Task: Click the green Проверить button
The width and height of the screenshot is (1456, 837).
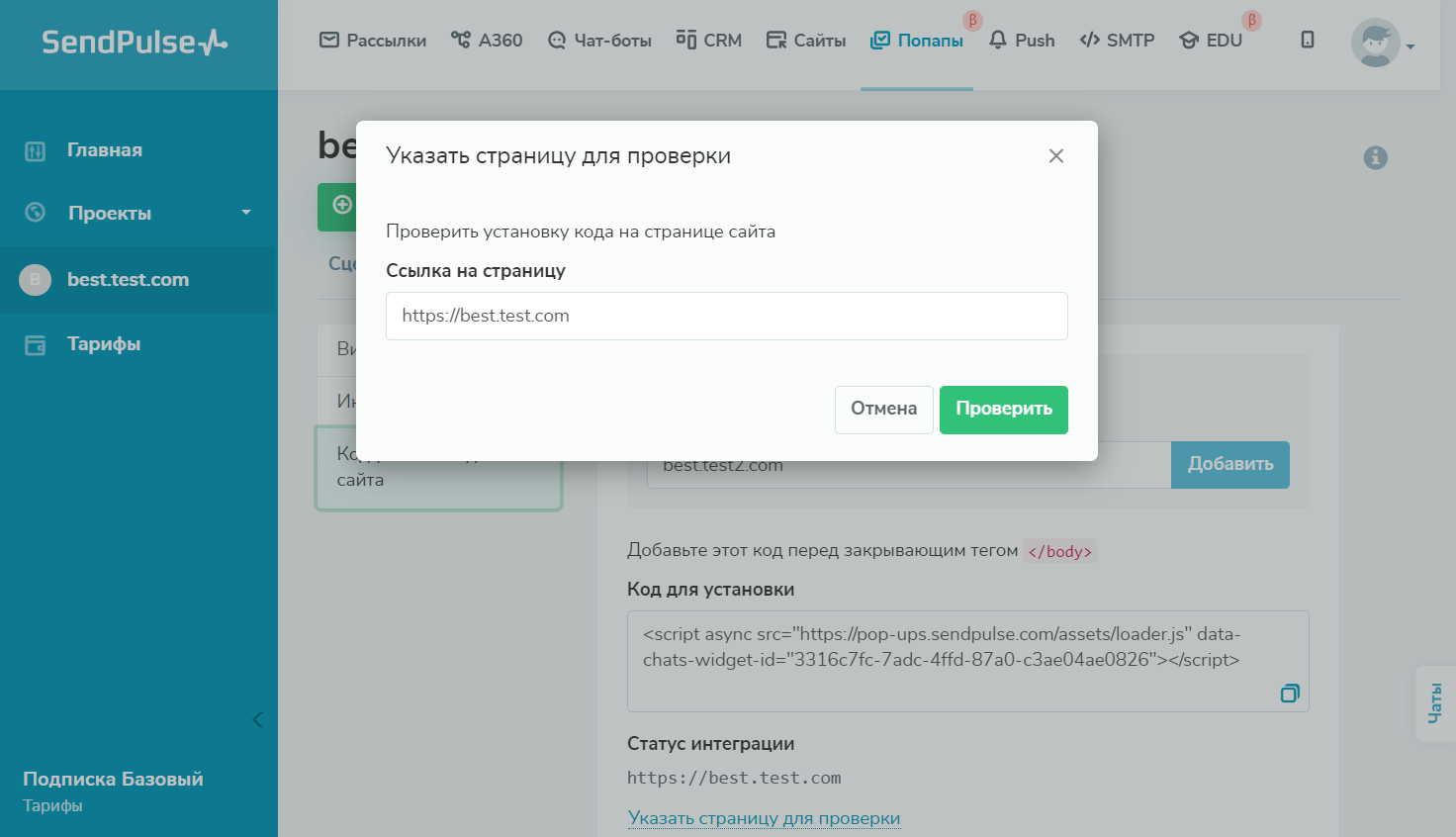Action: point(1004,410)
